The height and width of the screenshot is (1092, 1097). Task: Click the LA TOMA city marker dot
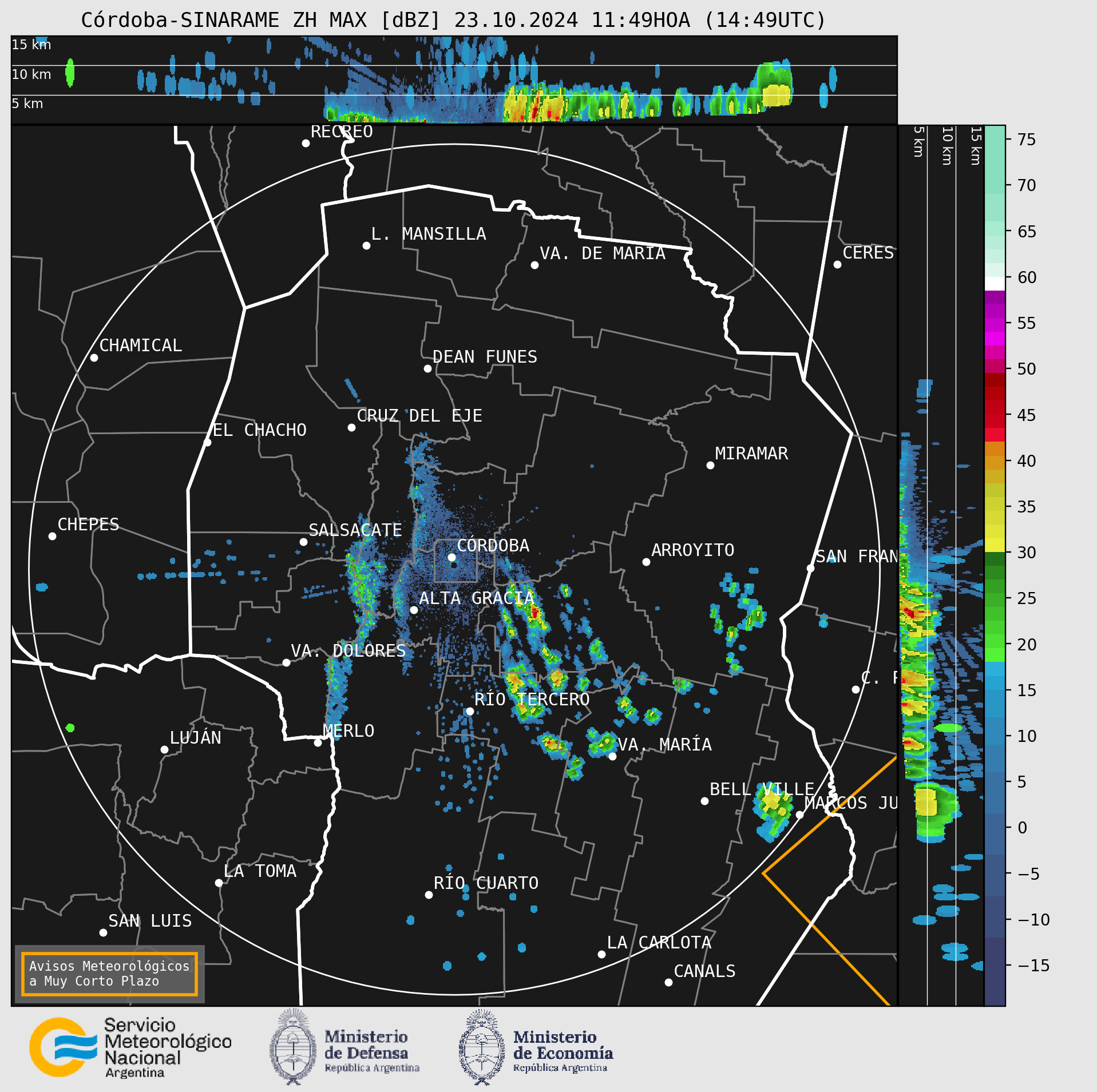[219, 883]
